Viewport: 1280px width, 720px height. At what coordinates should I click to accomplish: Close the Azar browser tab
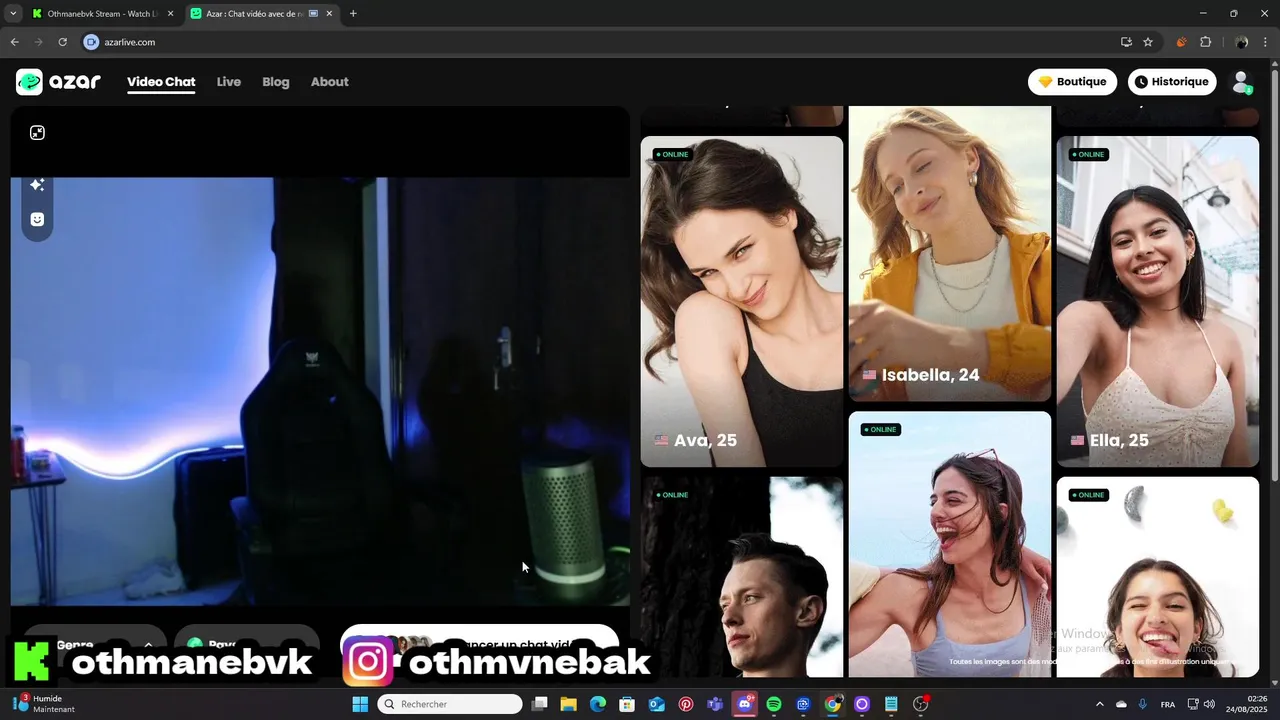coord(329,14)
